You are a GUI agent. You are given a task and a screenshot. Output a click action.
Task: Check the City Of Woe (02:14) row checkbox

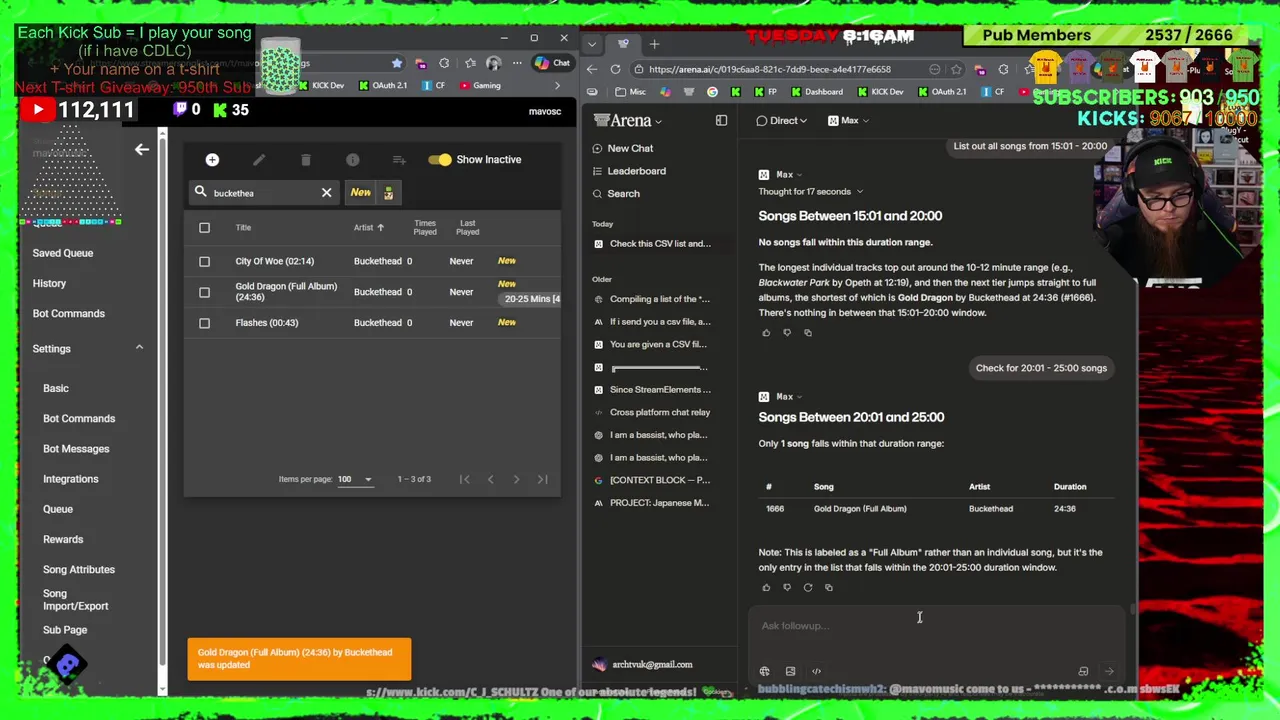[204, 262]
